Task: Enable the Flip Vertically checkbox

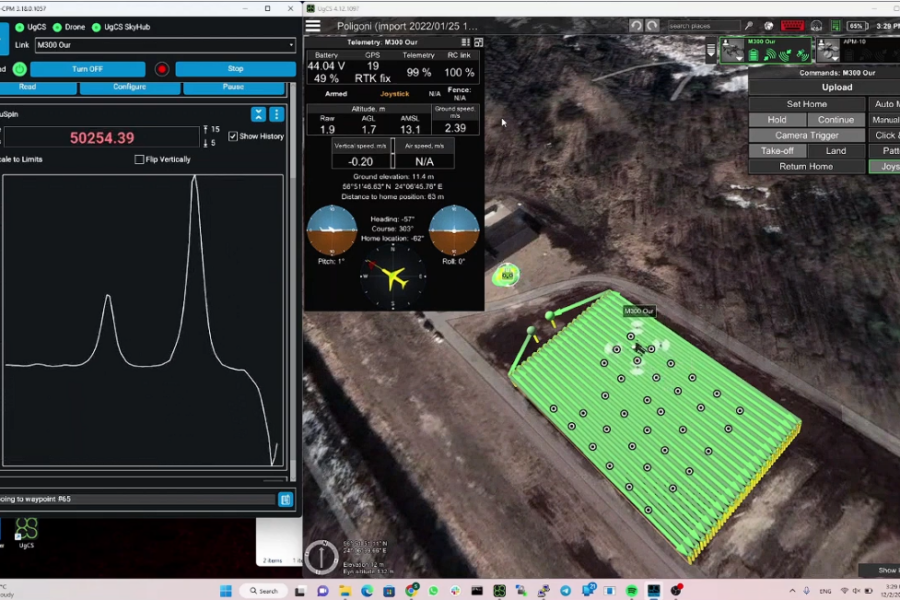Action: 140,160
